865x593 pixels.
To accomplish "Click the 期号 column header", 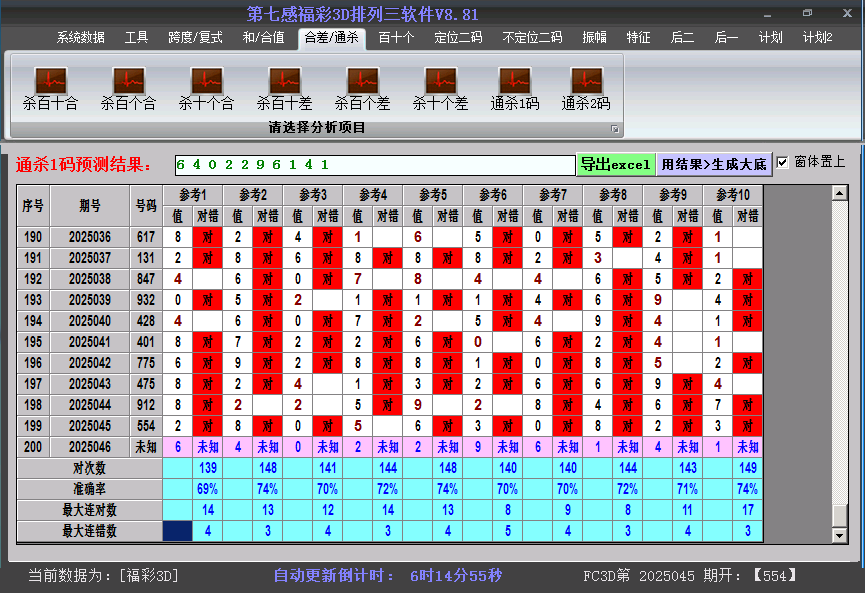I will 90,206.
